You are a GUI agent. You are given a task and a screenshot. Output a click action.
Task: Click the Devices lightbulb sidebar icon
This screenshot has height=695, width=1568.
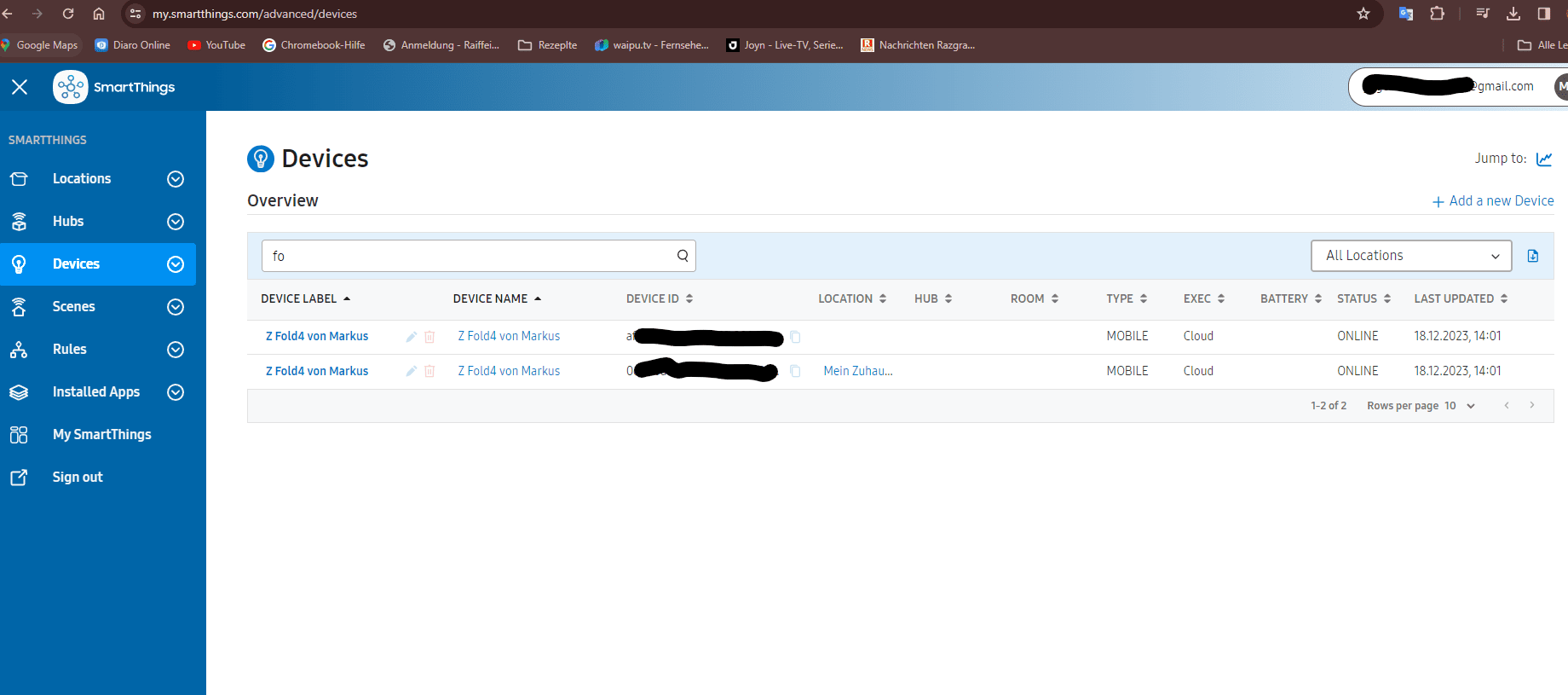(19, 264)
